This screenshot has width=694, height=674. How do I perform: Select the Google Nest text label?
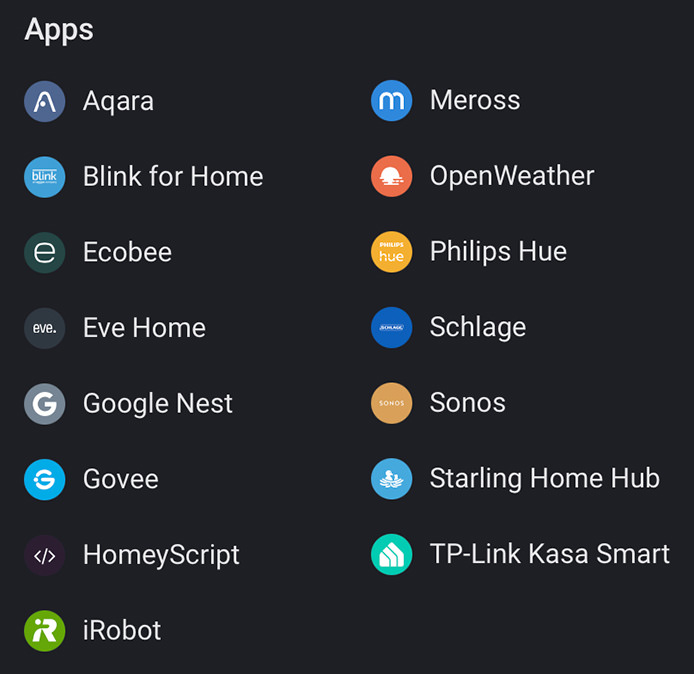(x=158, y=404)
